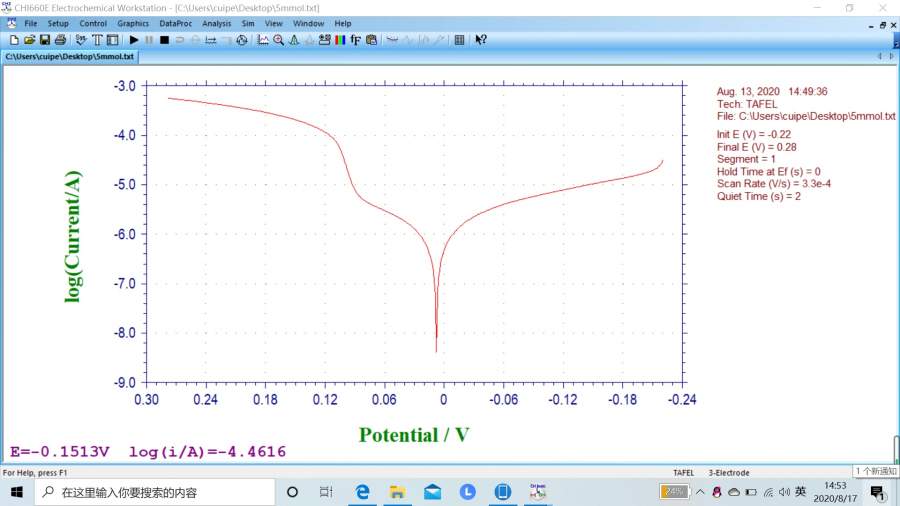
Task: Open the Graphics menu
Action: pos(133,23)
